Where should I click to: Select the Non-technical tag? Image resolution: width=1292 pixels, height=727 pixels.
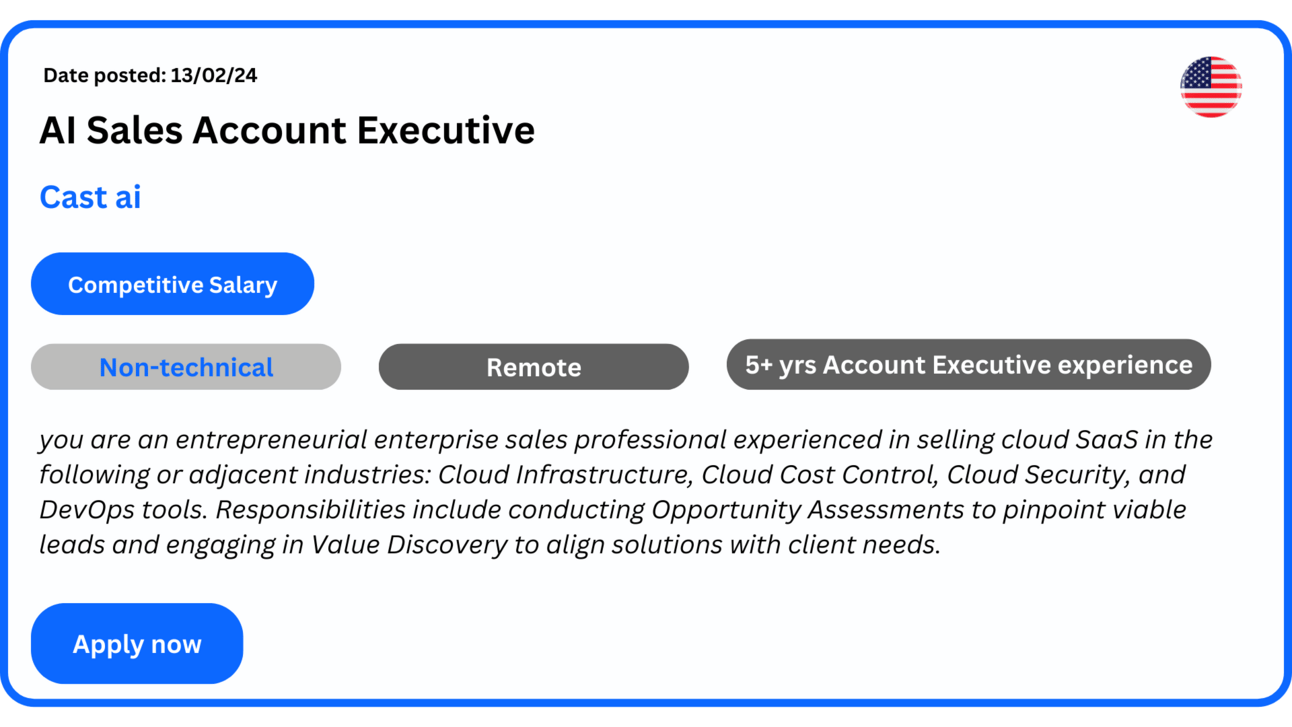186,367
